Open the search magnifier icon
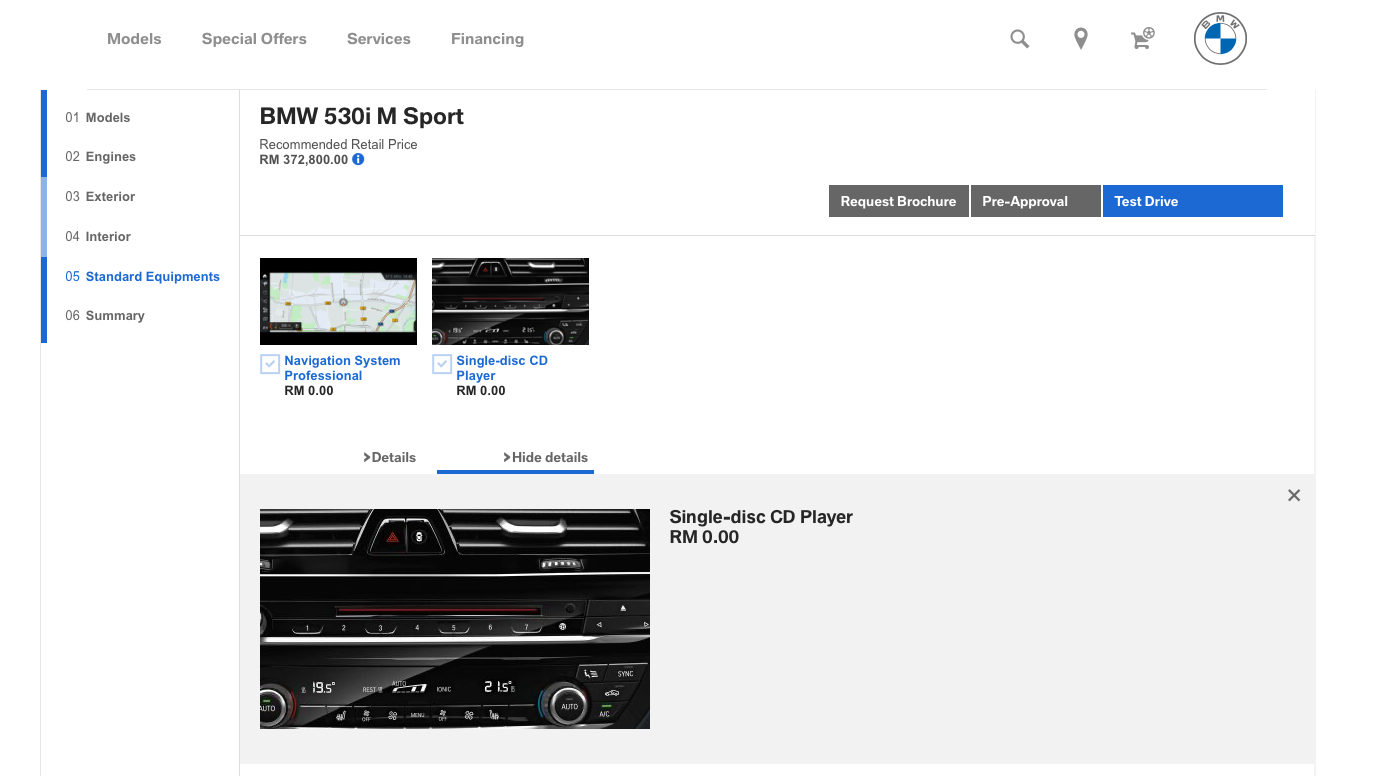This screenshot has height=776, width=1394. tap(1019, 39)
